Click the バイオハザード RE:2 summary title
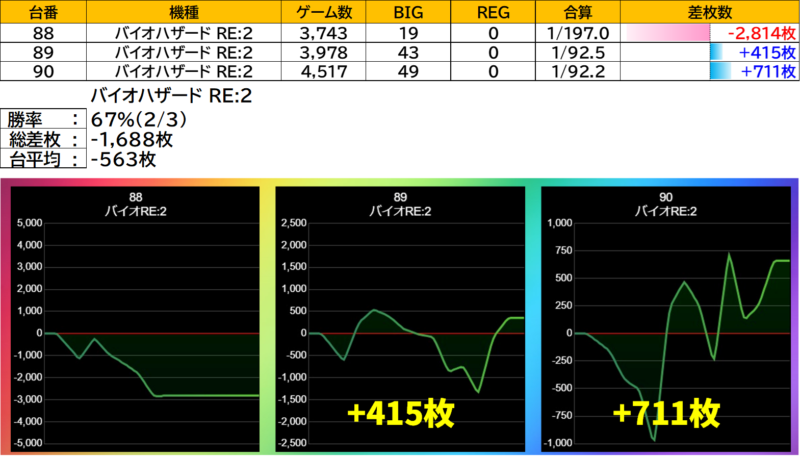Screen dimensions: 800x456 [171, 96]
